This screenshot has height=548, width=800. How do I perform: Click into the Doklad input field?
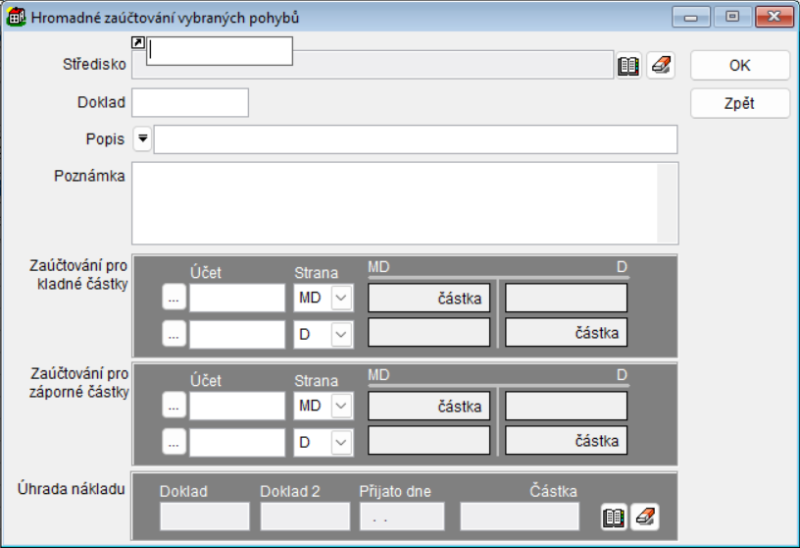tap(190, 103)
